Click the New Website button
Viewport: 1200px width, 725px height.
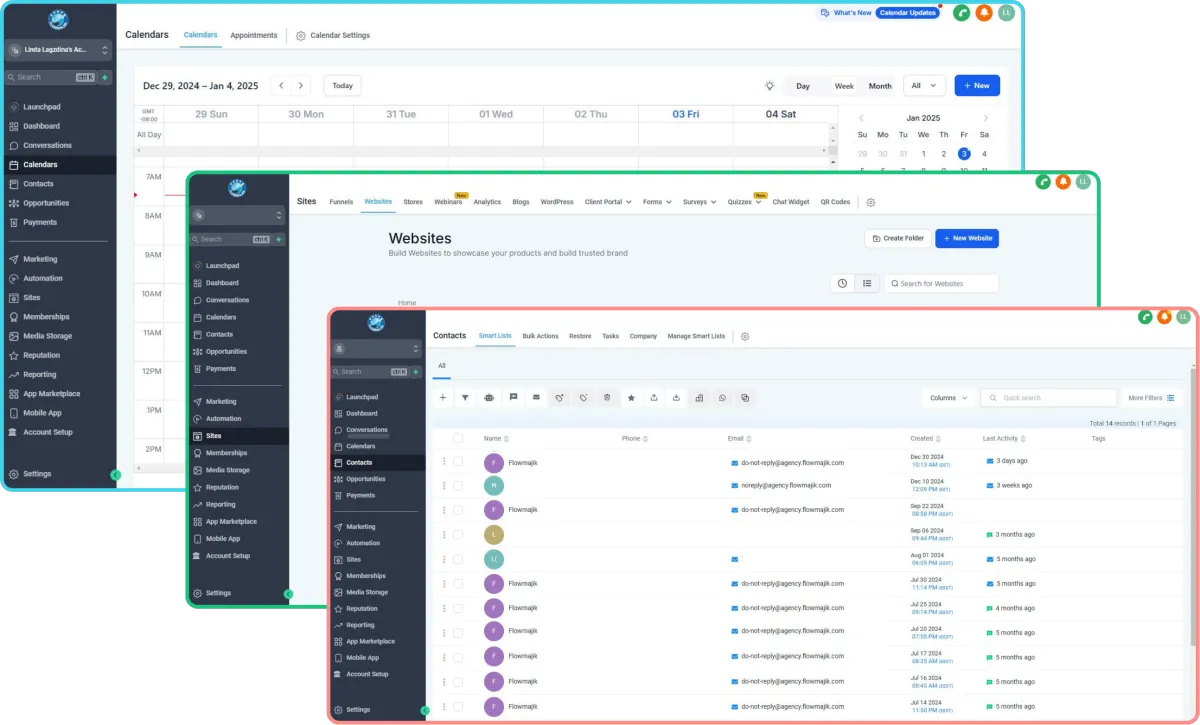[x=967, y=238]
